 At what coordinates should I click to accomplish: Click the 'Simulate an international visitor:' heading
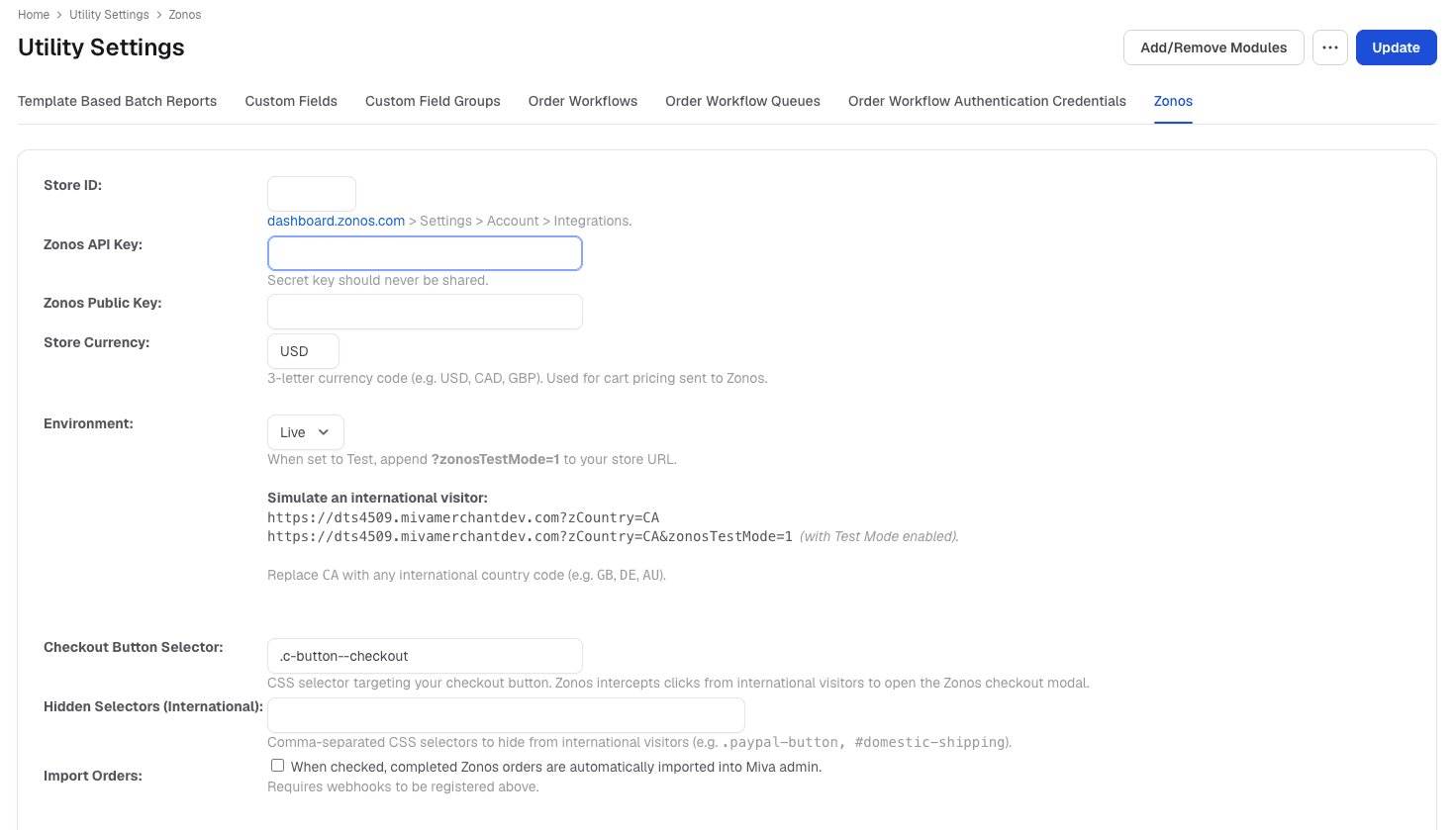click(x=377, y=498)
